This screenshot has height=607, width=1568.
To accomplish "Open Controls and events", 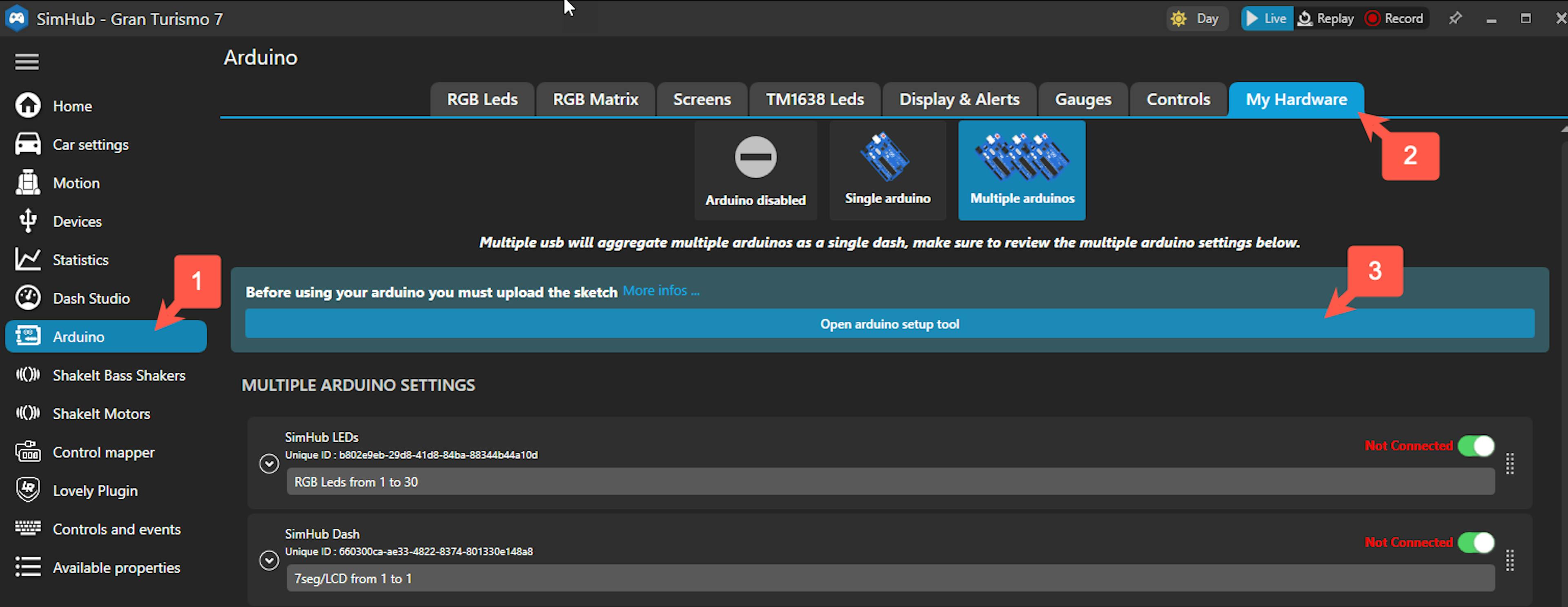I will click(x=106, y=529).
